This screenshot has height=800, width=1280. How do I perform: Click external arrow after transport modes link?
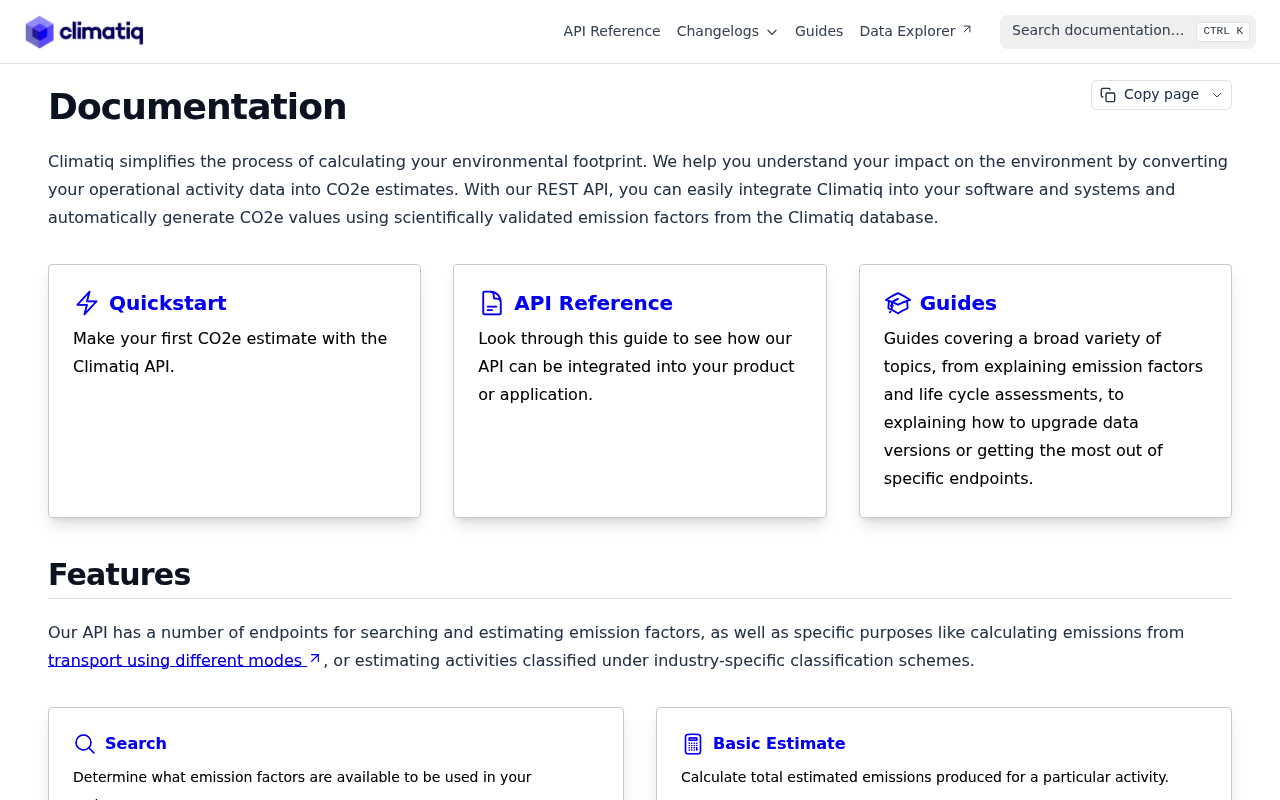[315, 659]
